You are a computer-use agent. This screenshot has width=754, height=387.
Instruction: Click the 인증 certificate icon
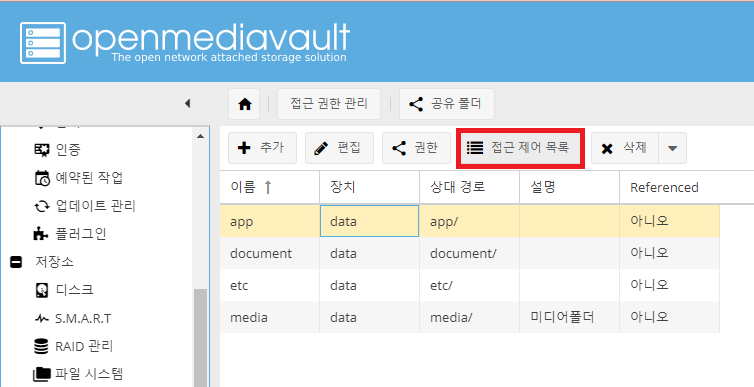pyautogui.click(x=42, y=150)
